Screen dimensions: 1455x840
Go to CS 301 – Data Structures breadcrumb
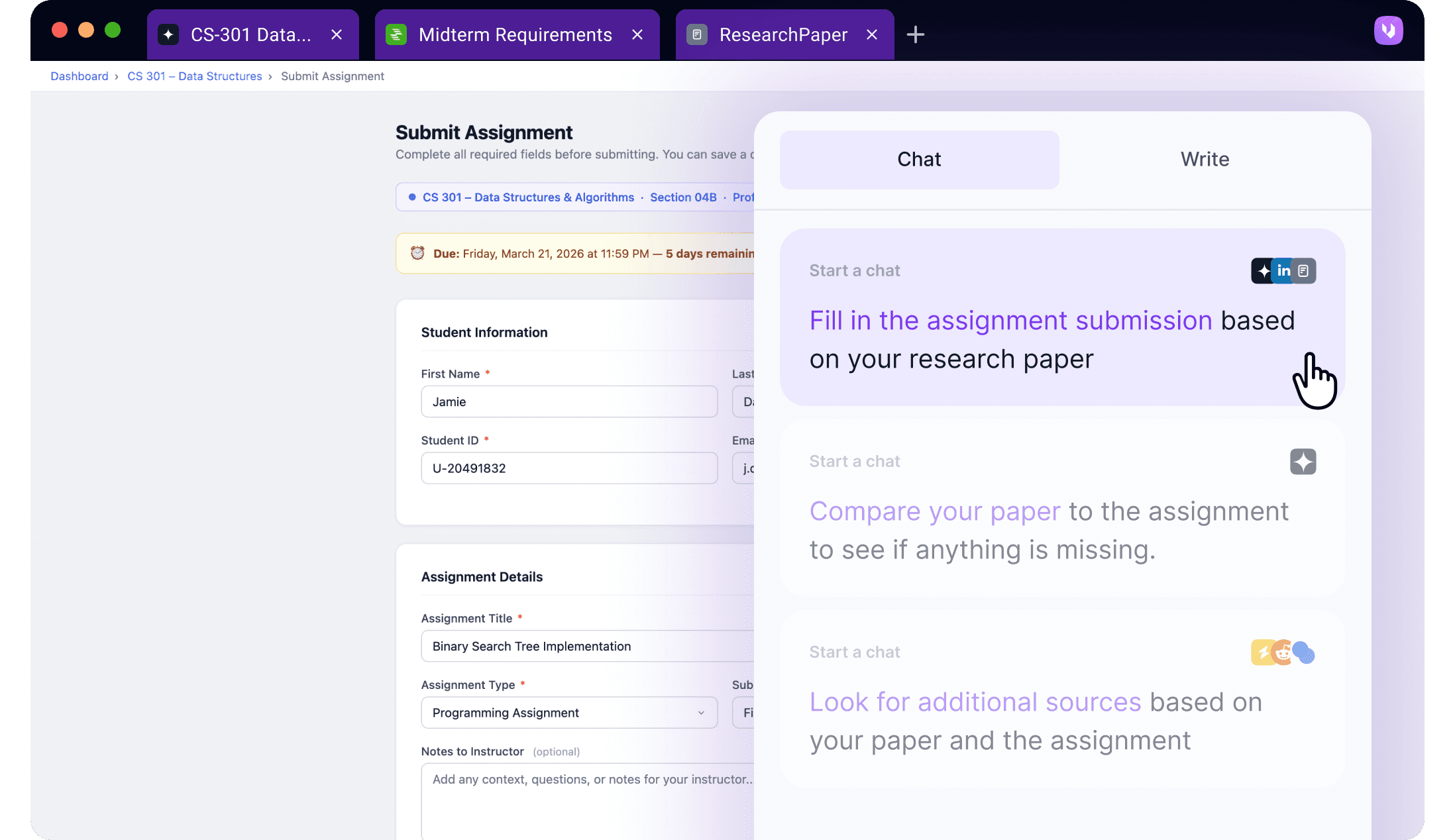coord(194,76)
